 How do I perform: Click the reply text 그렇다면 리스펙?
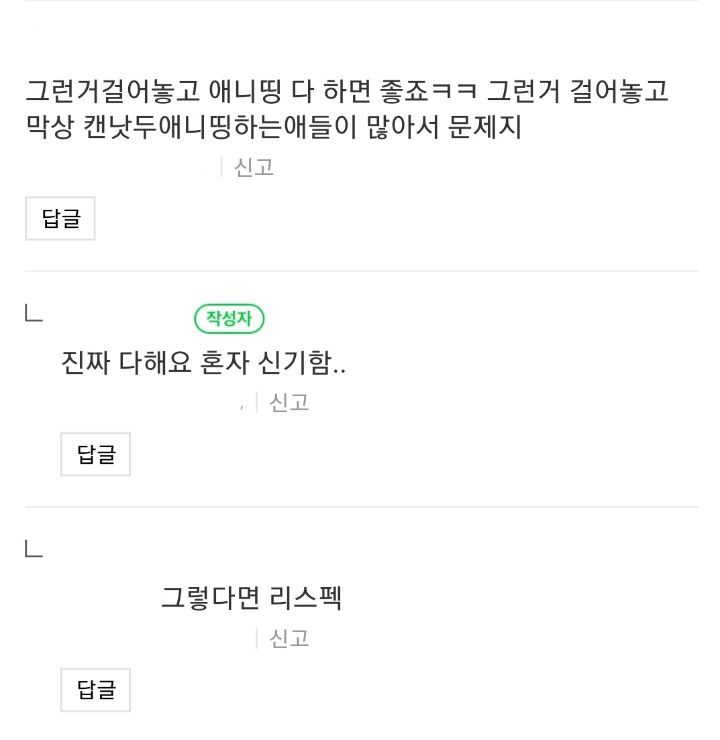click(252, 598)
